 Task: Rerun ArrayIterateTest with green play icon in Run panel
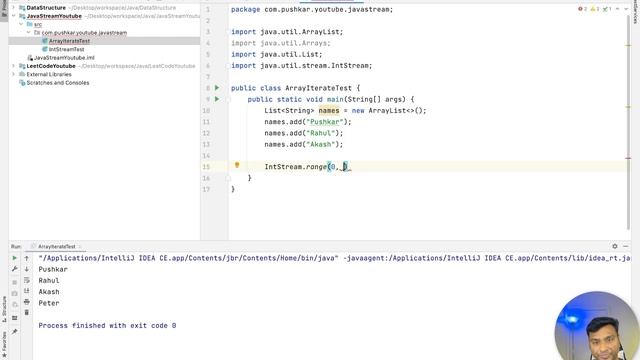pos(15,258)
